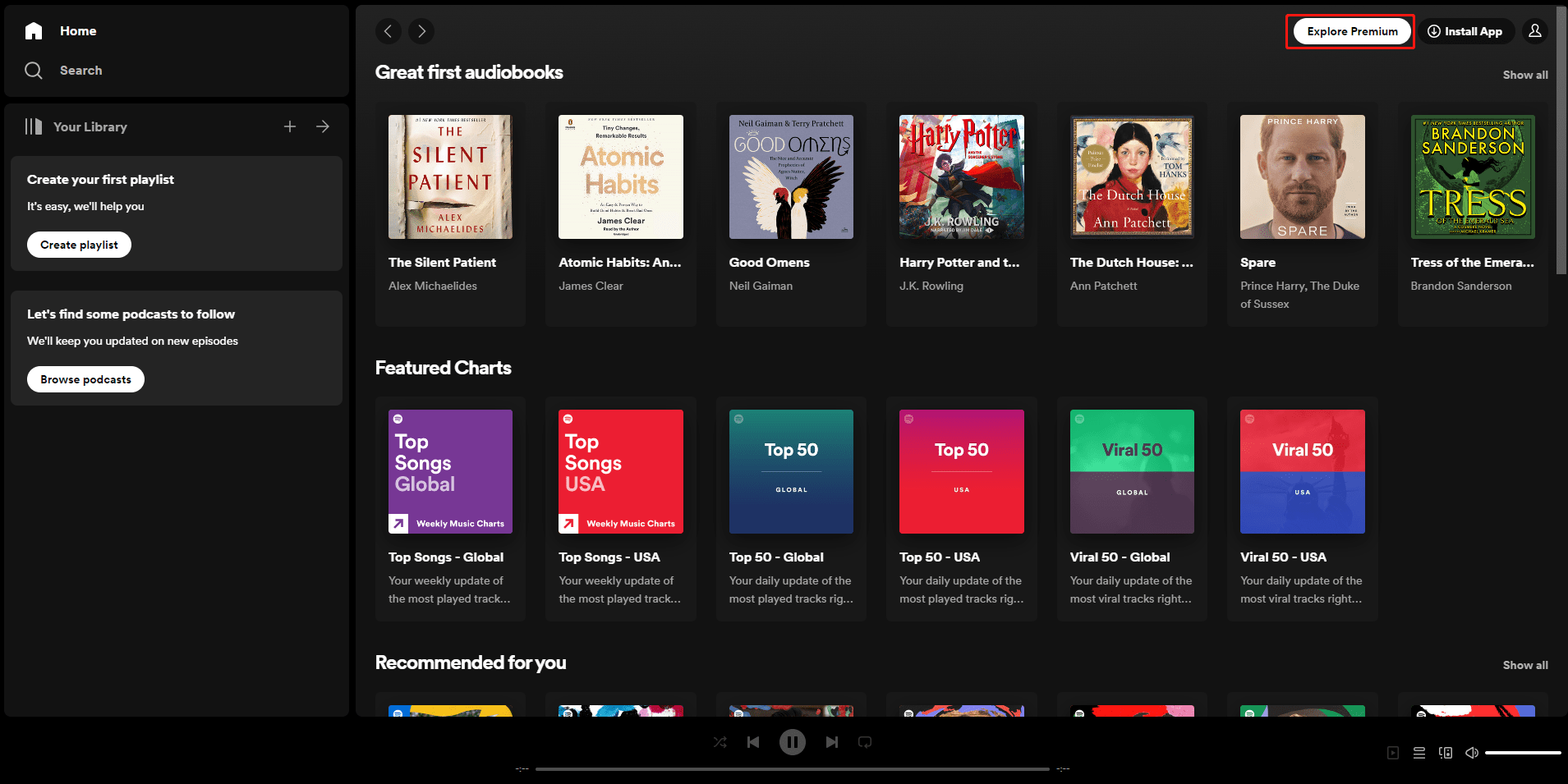Screen dimensions: 1568x784
Task: Open Viral 50 Global cover
Action: [x=1132, y=471]
